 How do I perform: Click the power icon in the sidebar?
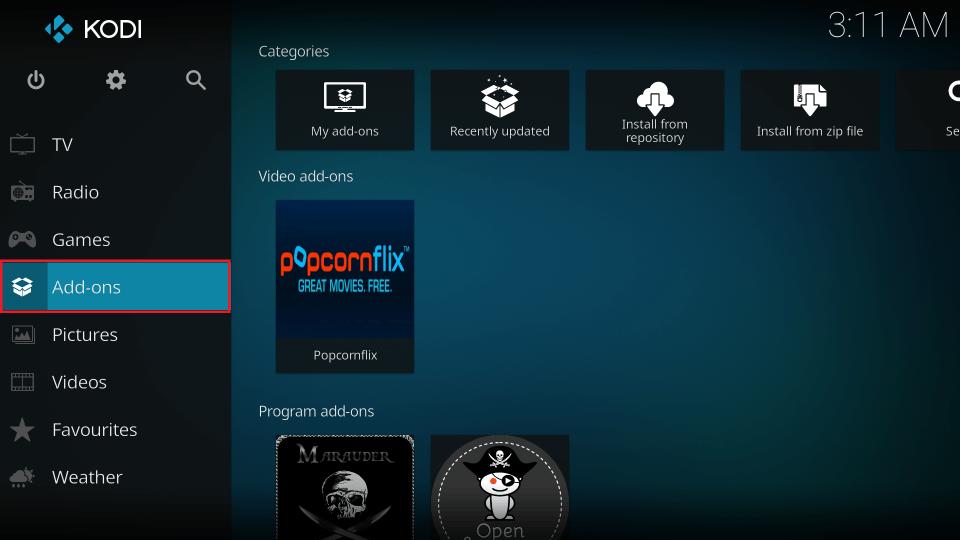point(36,80)
